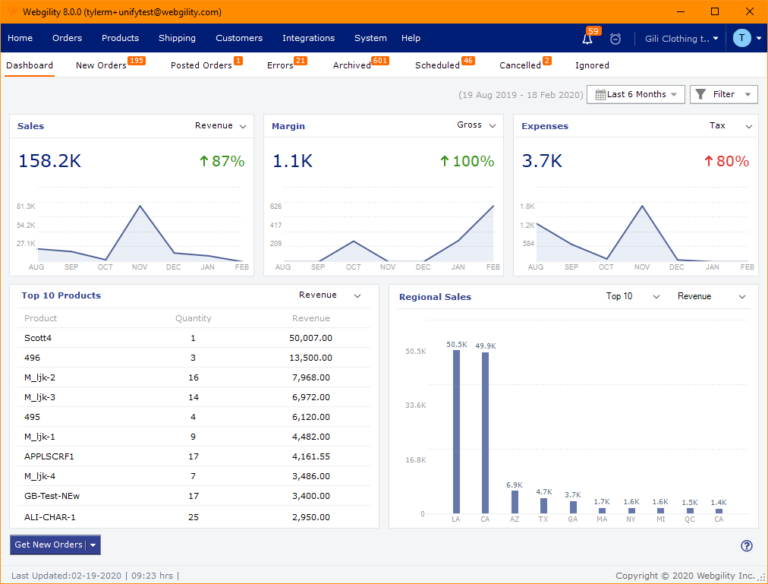Click the alarm clock scheduler icon
This screenshot has width=768, height=584.
(615, 39)
